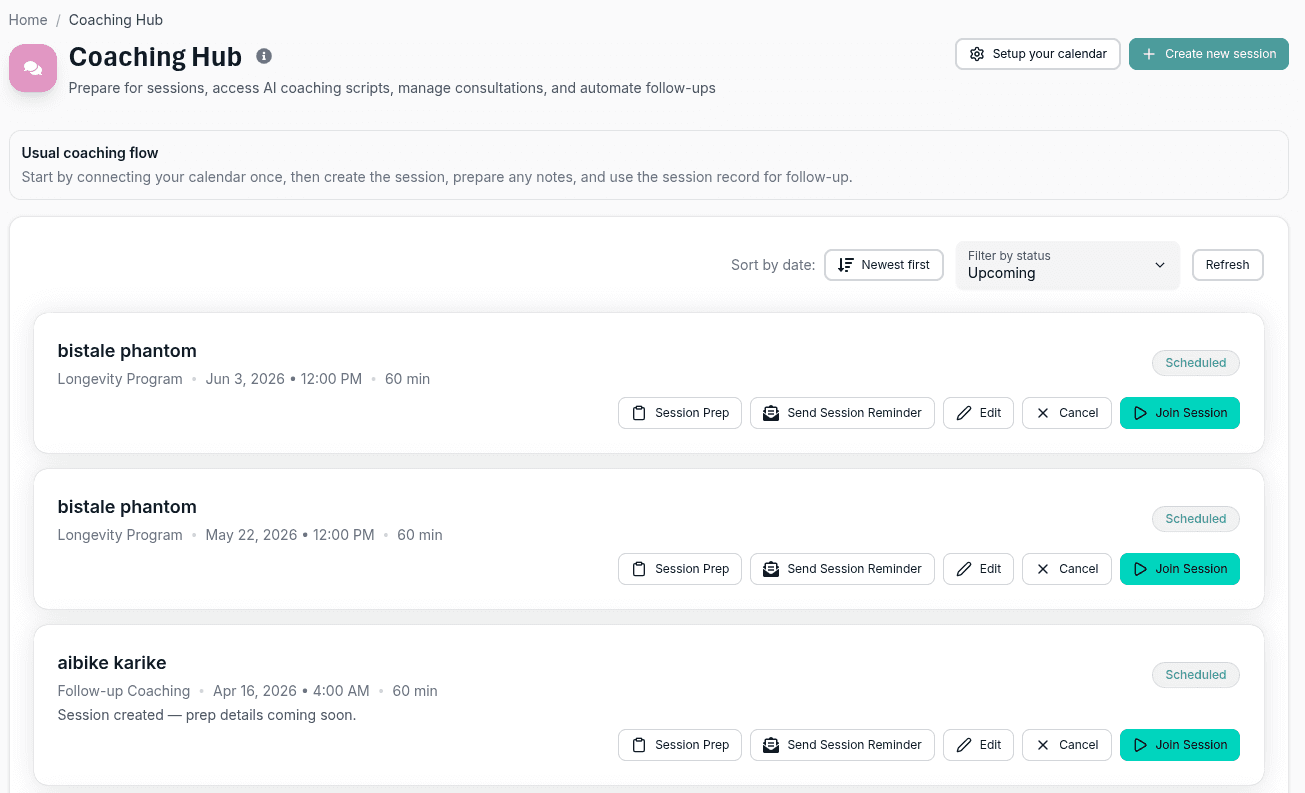This screenshot has height=793, width=1305.
Task: Click Join Session text for Jun 3 session
Action: click(1191, 413)
